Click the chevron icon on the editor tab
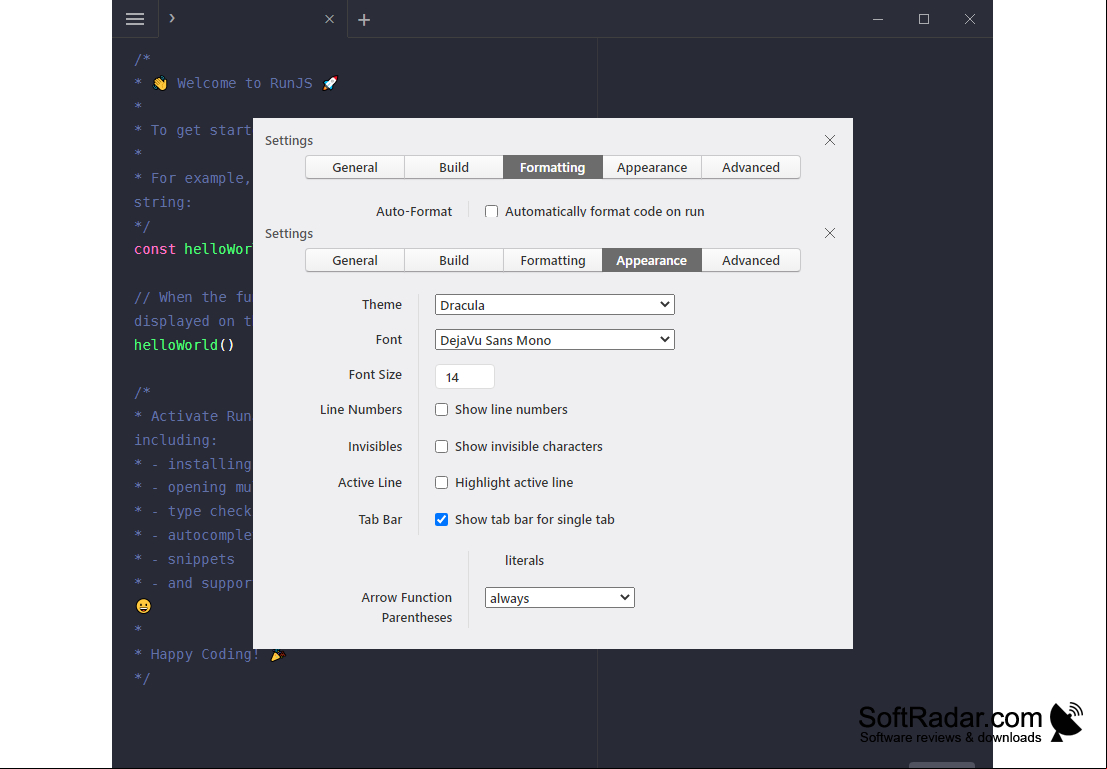 click(172, 18)
